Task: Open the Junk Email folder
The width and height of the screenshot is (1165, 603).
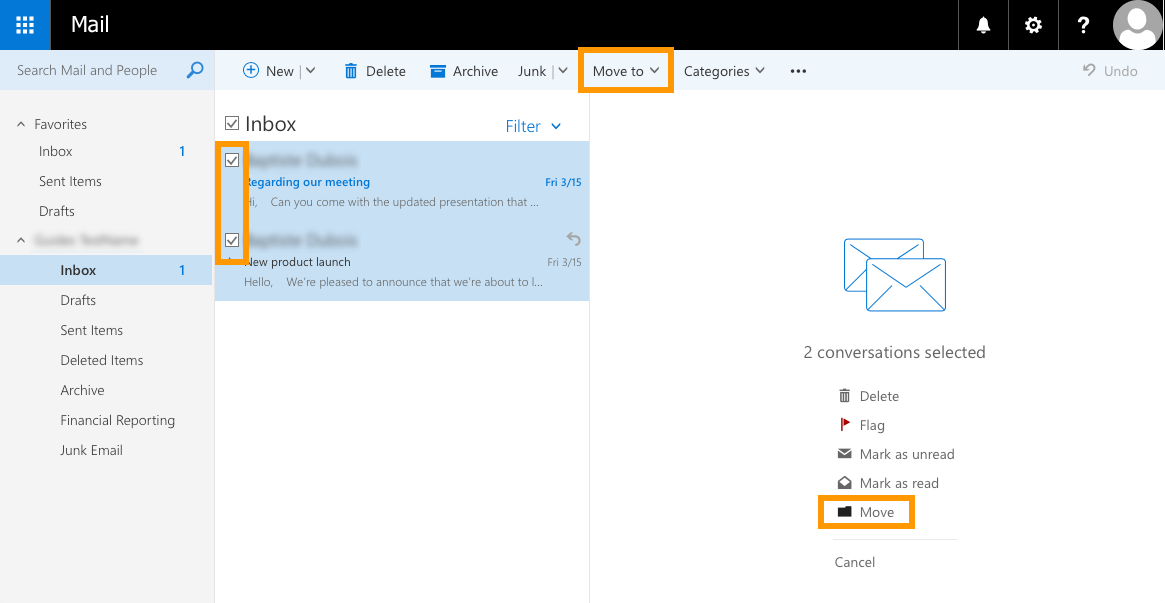Action: pos(91,450)
